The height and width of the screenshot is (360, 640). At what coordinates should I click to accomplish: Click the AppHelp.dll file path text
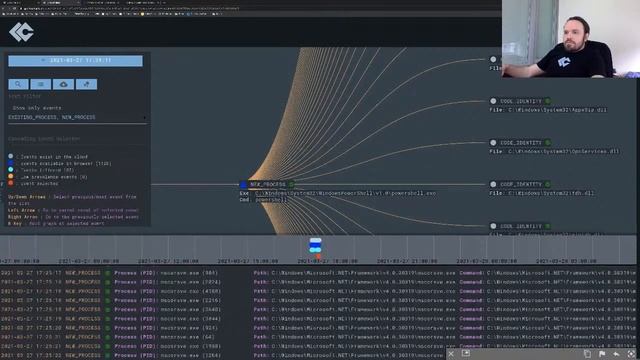point(557,110)
